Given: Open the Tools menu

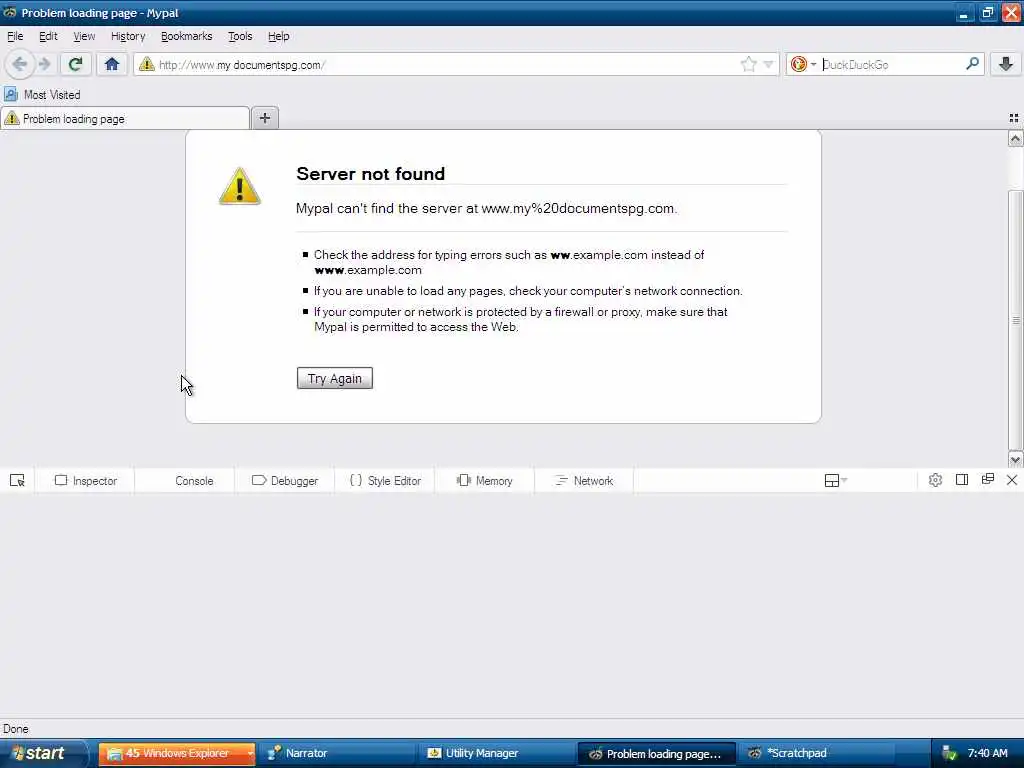Looking at the screenshot, I should coord(240,36).
